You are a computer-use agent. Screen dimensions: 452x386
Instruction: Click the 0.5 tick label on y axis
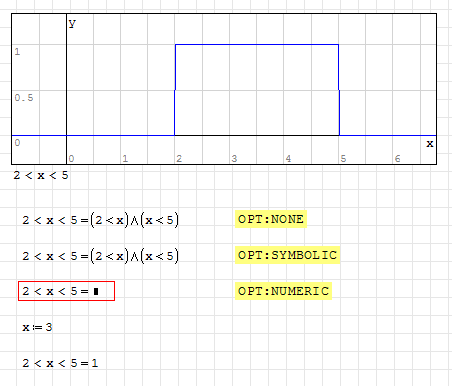24,98
